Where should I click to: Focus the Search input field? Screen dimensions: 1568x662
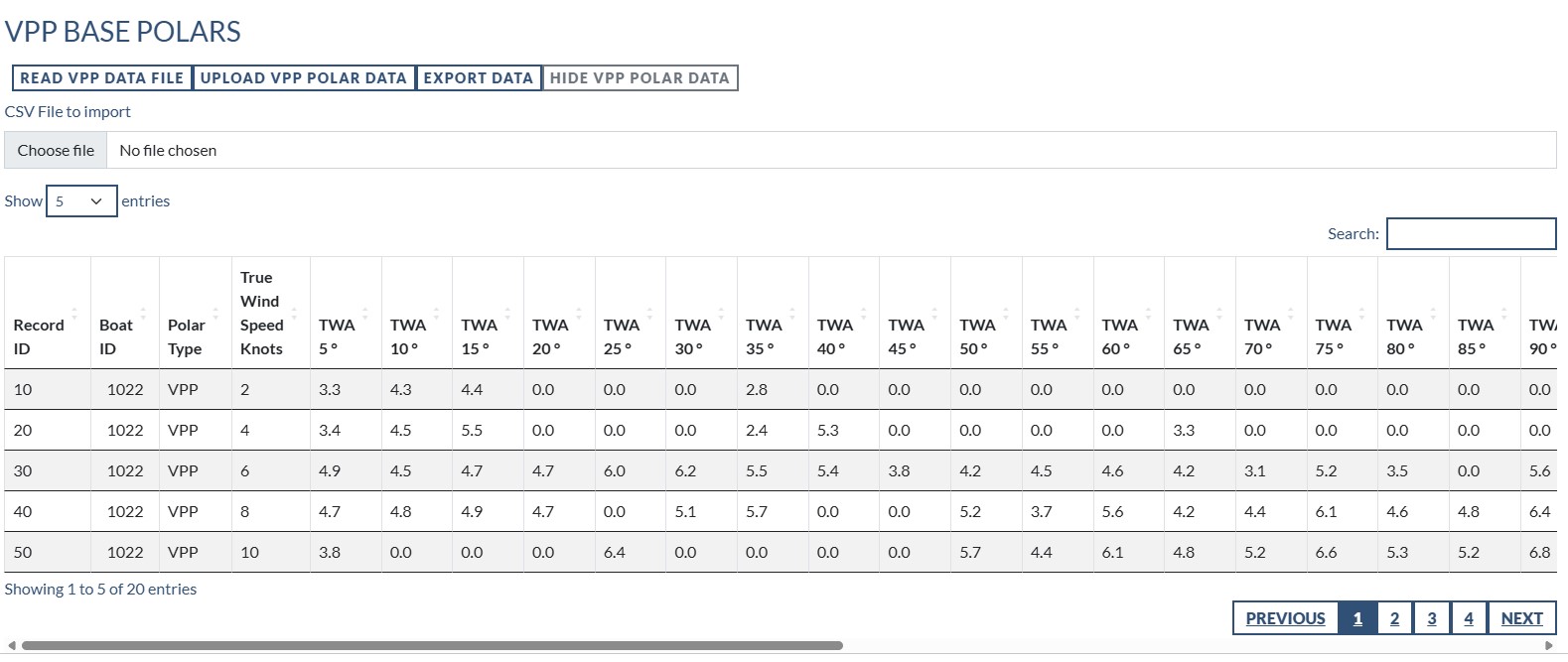1471,234
